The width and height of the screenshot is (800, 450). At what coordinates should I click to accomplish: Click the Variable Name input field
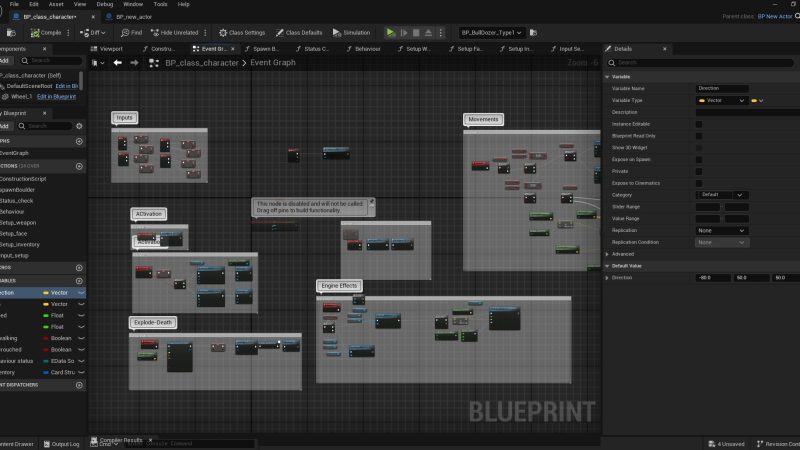tap(722, 88)
